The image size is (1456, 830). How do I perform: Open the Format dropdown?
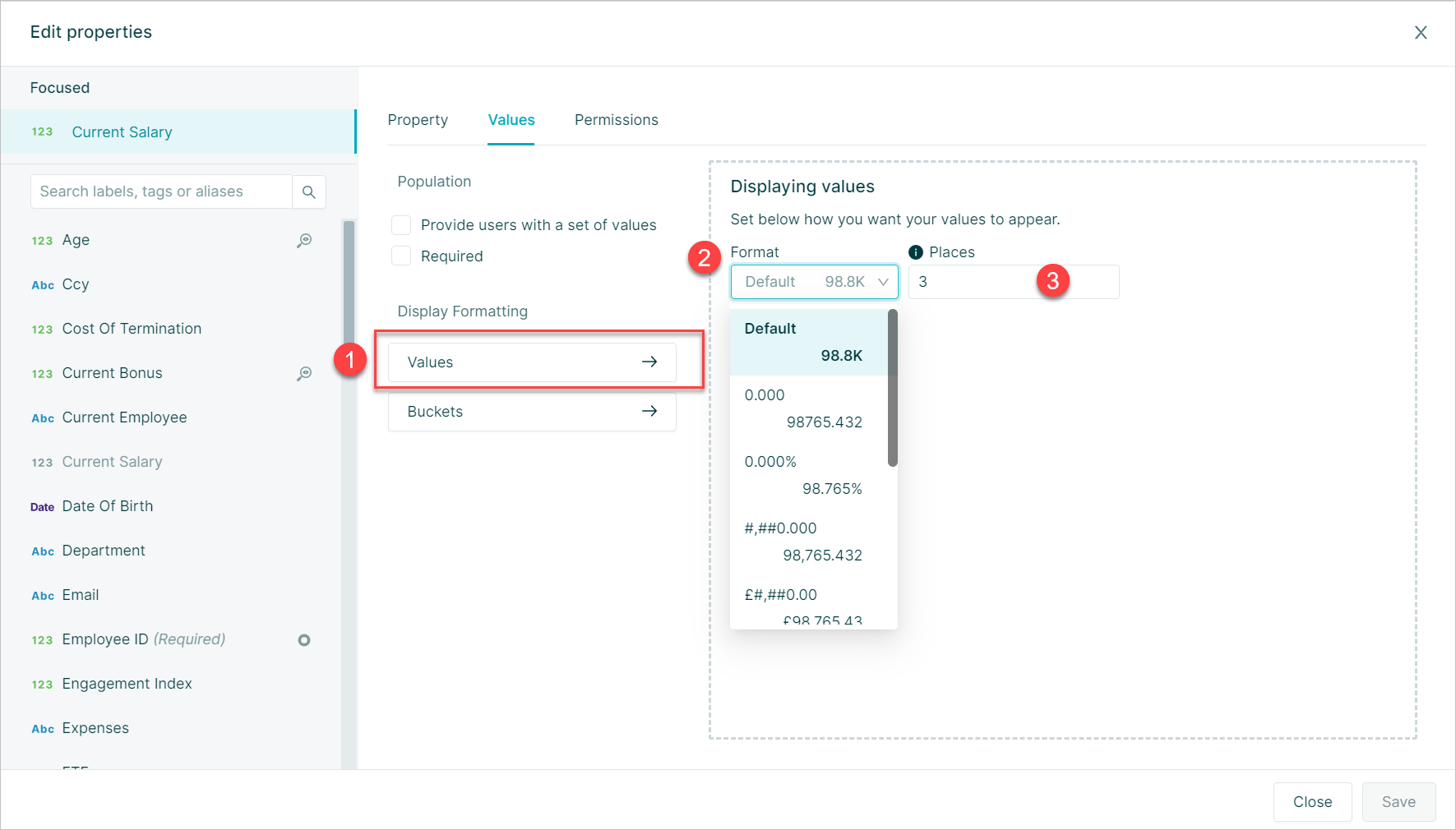point(815,282)
